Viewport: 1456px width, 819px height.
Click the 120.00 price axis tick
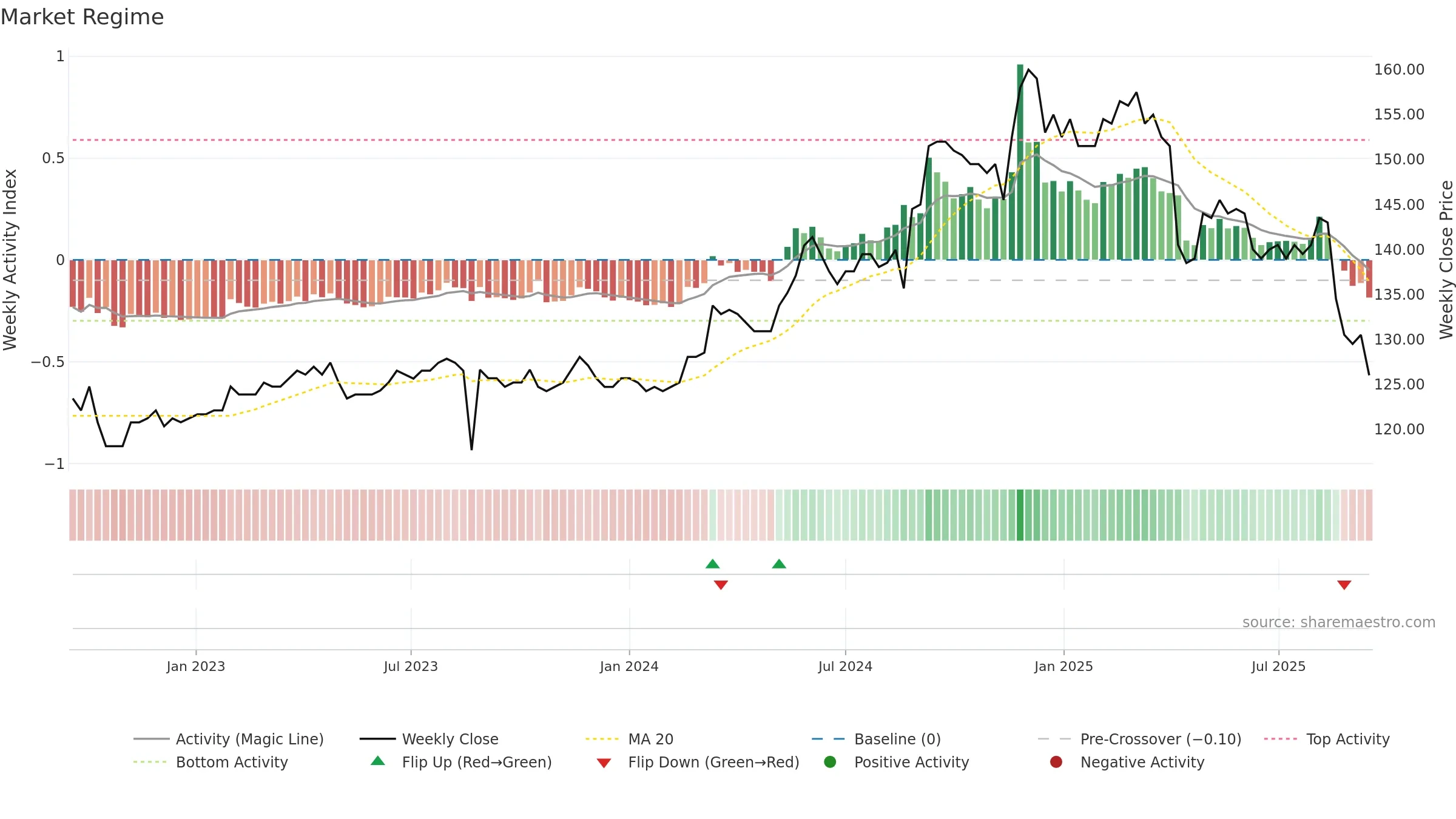(x=1400, y=430)
